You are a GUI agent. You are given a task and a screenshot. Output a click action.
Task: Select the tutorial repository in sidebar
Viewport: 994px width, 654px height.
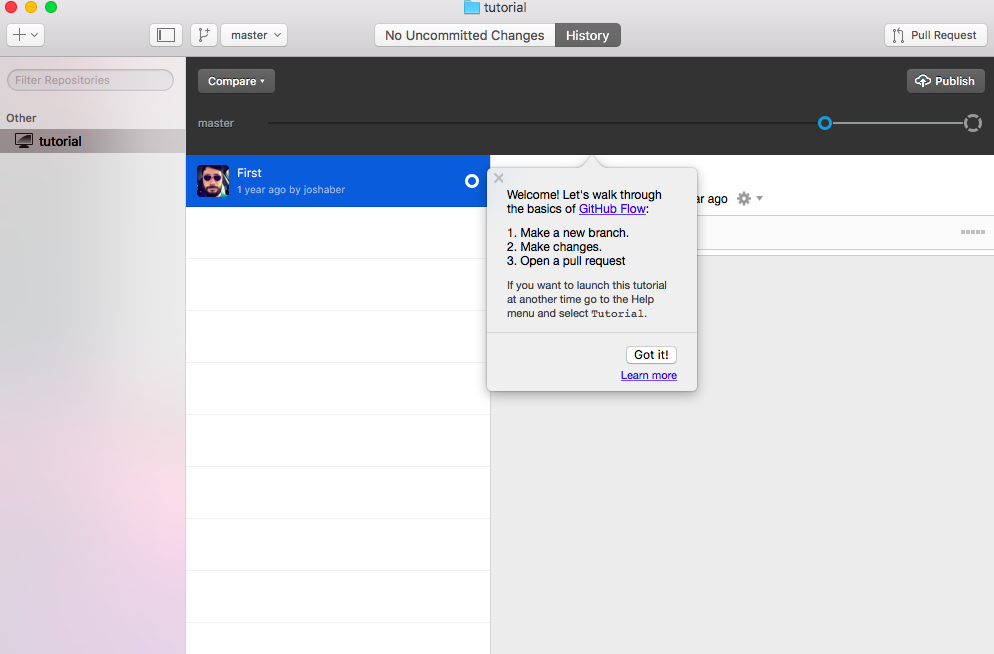[93, 141]
